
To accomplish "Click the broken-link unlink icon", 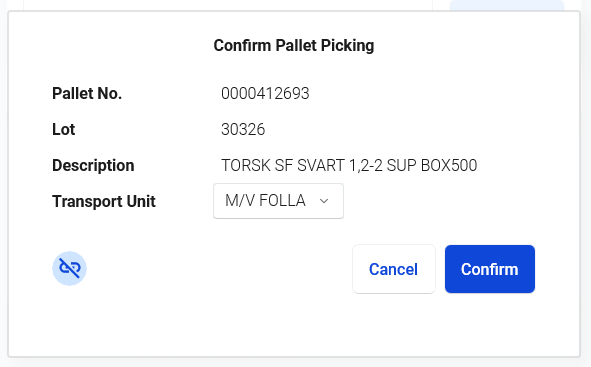I will click(69, 268).
